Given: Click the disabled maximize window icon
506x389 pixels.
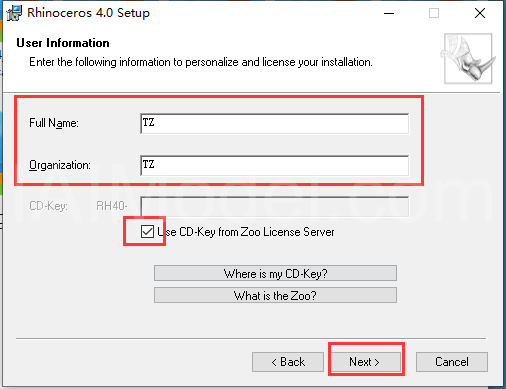Looking at the screenshot, I should tap(434, 13).
